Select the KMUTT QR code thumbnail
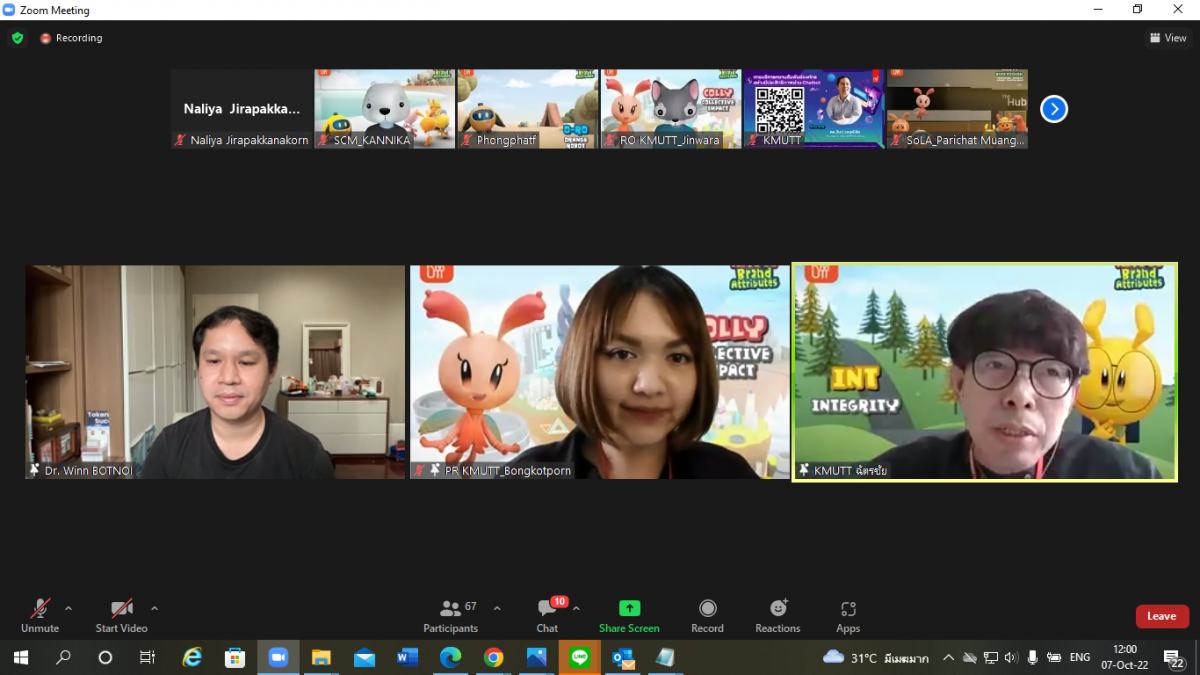 click(x=814, y=109)
